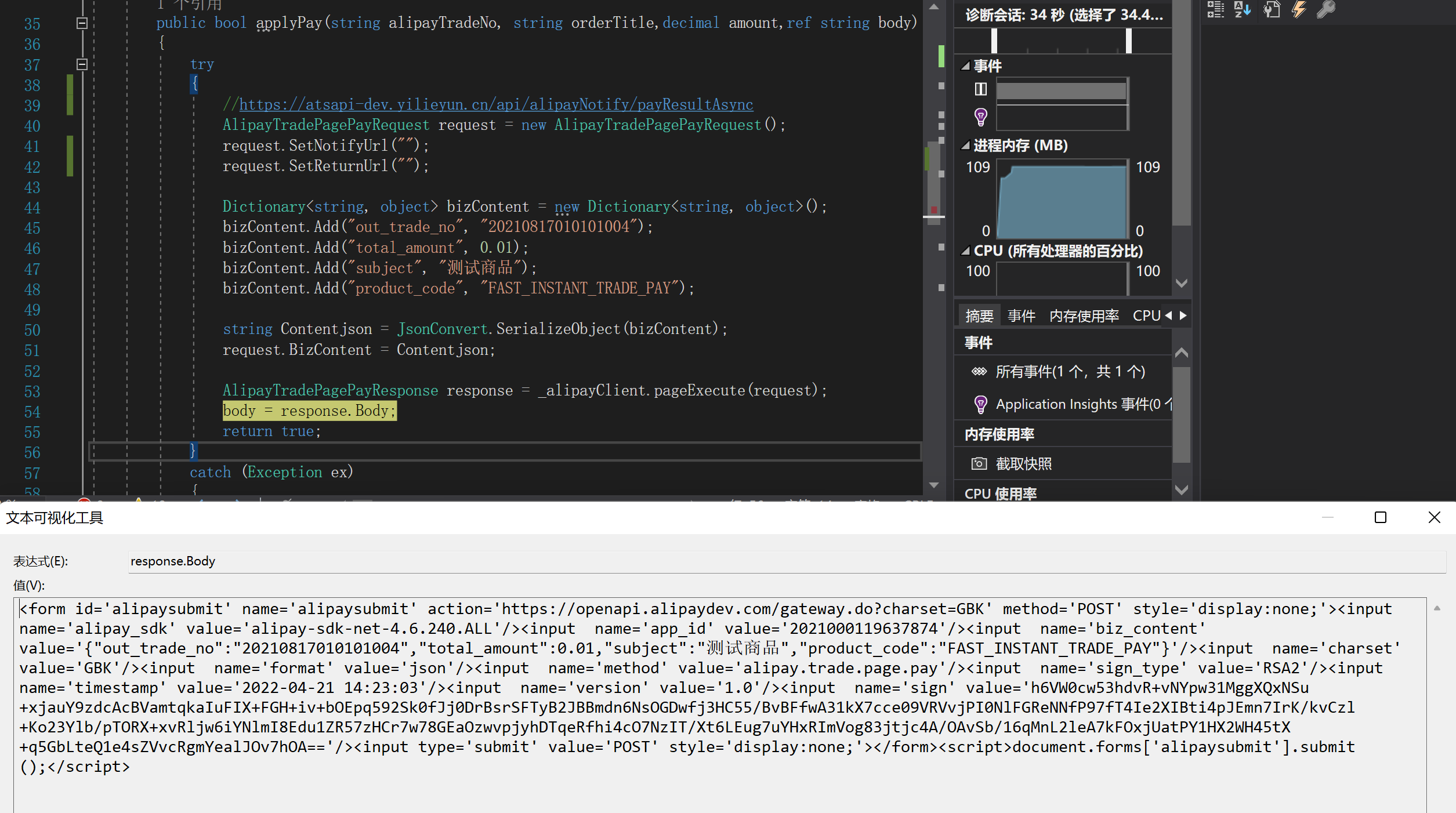Switch to the 内存使用率 tab

pyautogui.click(x=1084, y=315)
